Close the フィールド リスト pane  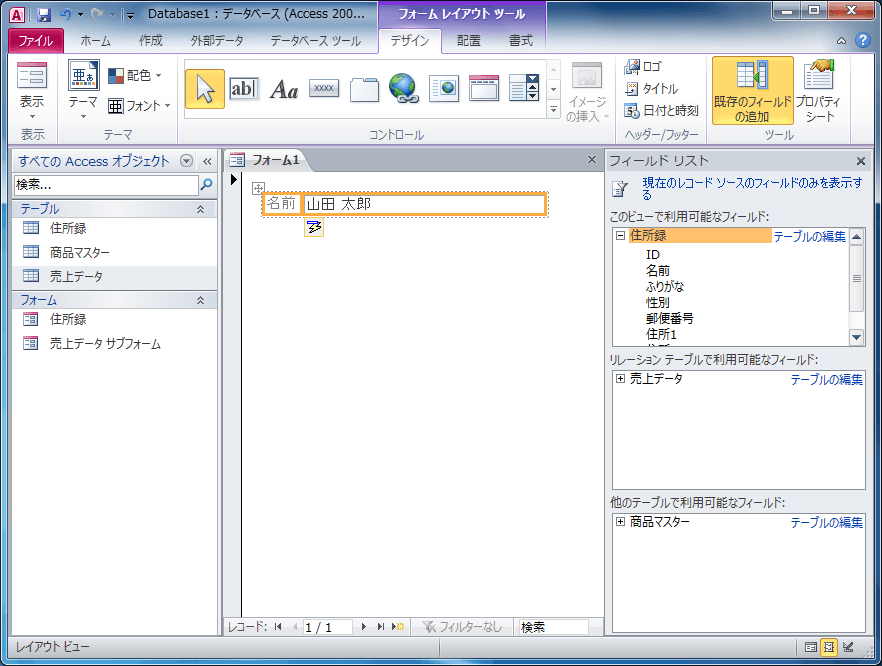[x=861, y=161]
